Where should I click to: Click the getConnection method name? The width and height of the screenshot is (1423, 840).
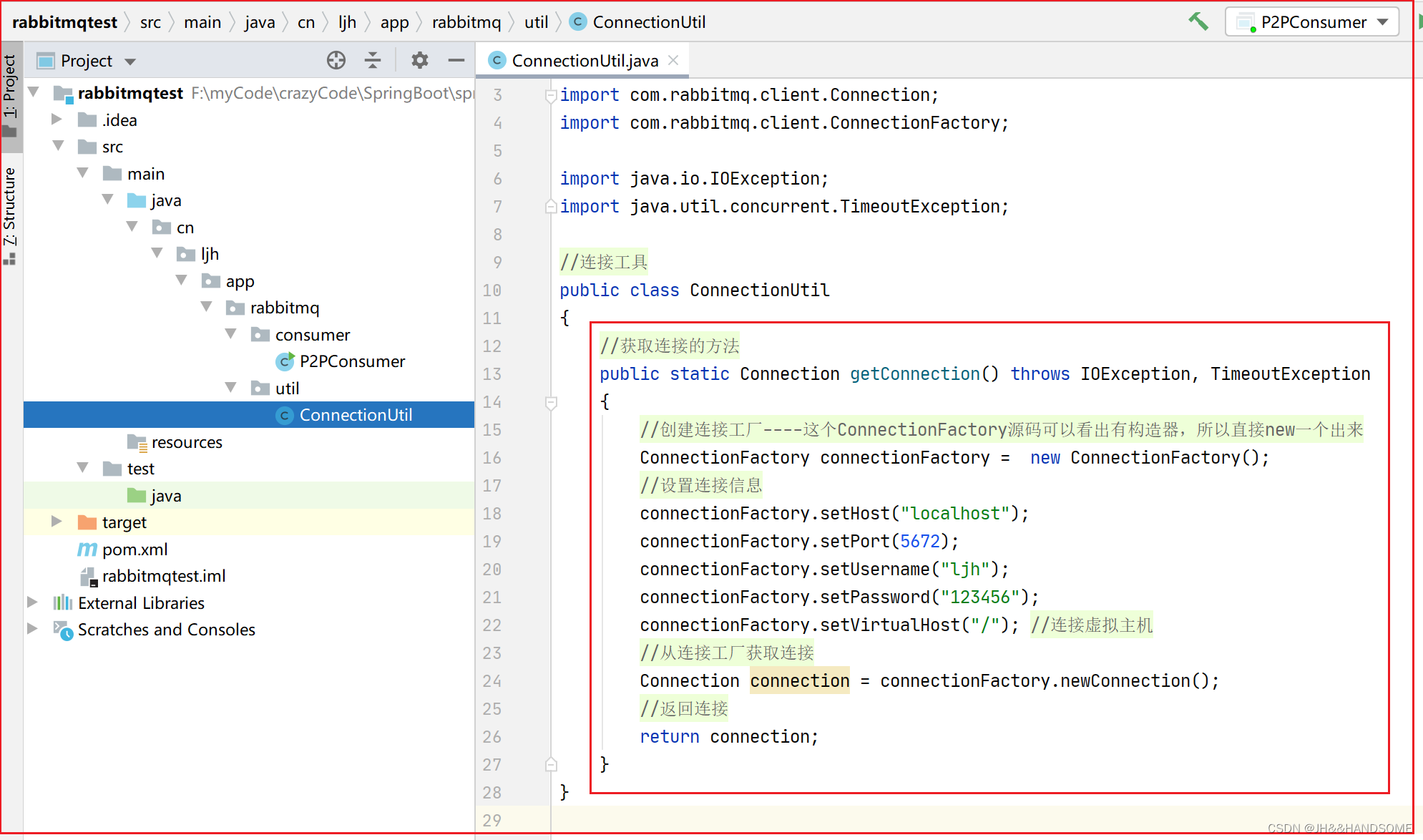pyautogui.click(x=915, y=374)
